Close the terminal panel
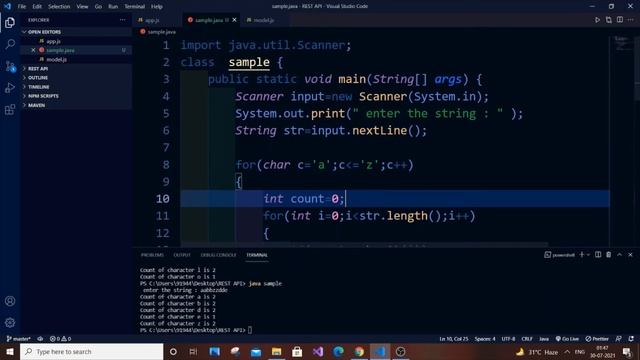The image size is (640, 360). click(x=630, y=255)
